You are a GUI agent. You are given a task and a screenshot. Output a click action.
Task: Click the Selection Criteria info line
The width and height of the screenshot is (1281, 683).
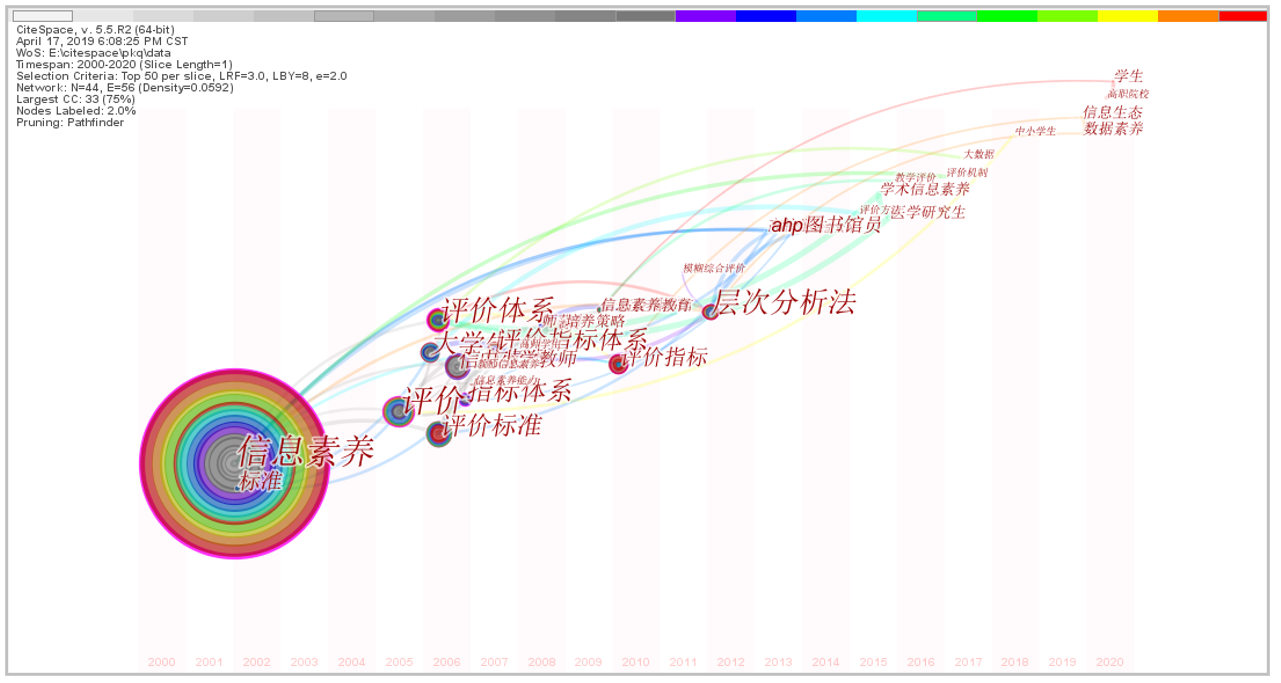[181, 76]
